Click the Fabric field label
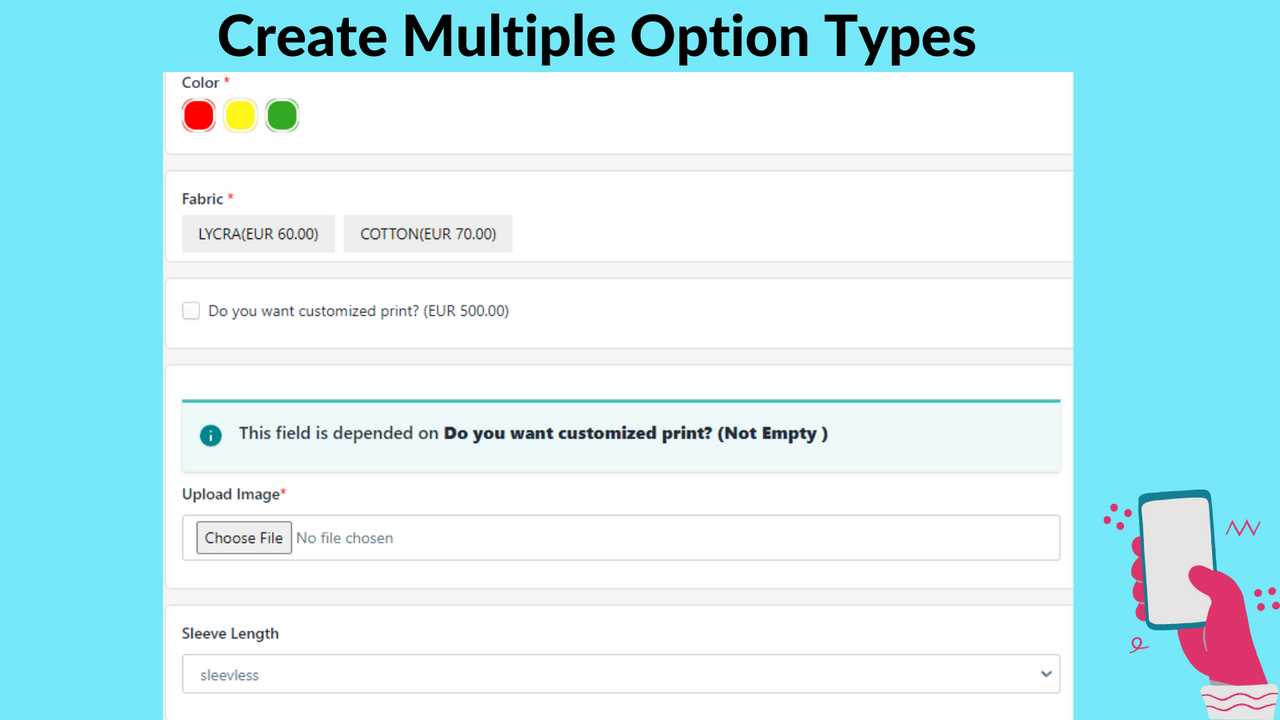The height and width of the screenshot is (720, 1280). coord(202,199)
